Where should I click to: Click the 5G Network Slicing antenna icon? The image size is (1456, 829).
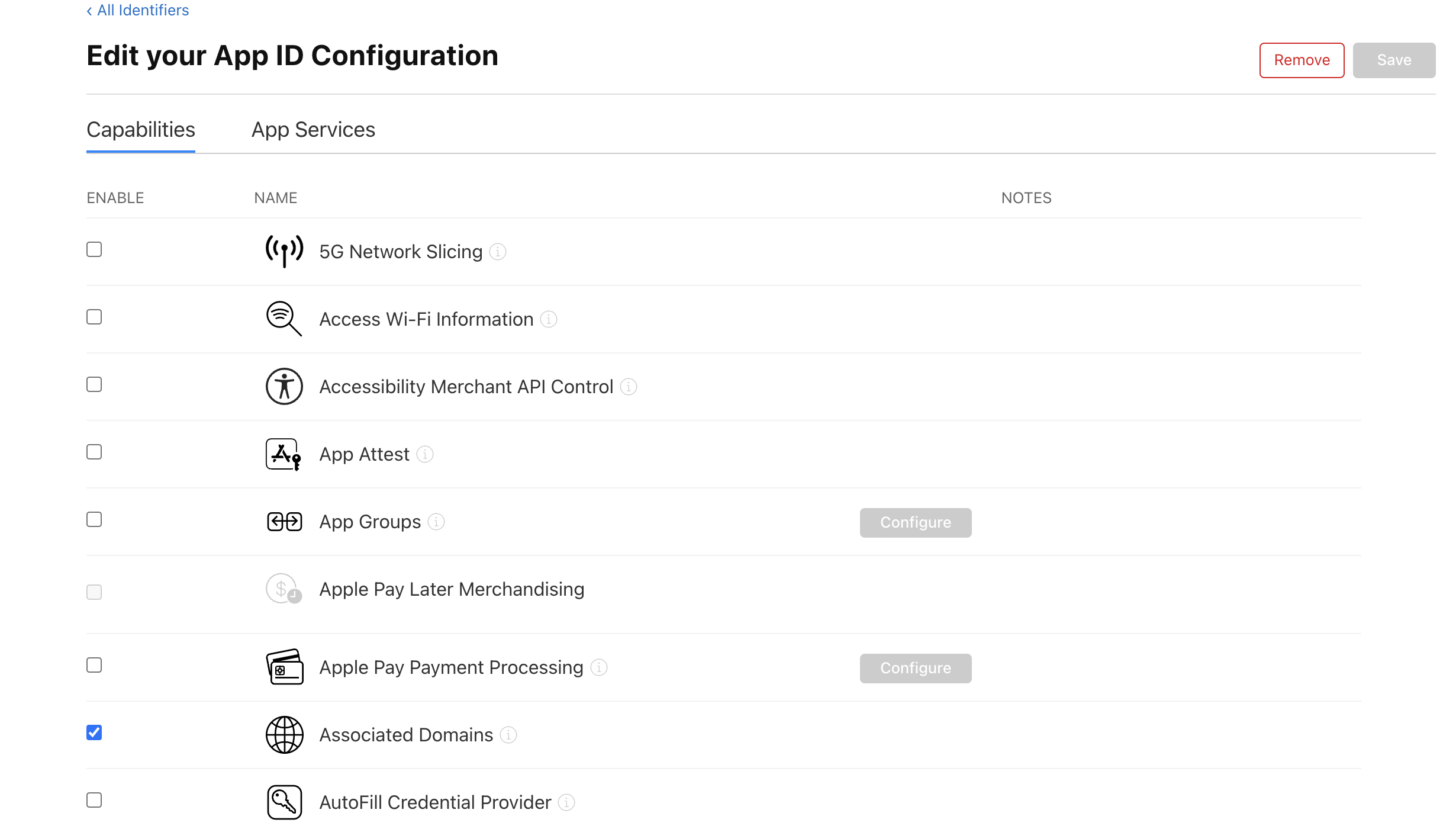284,250
